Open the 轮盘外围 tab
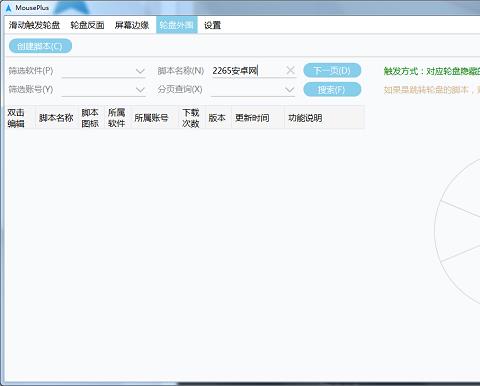 [177, 25]
